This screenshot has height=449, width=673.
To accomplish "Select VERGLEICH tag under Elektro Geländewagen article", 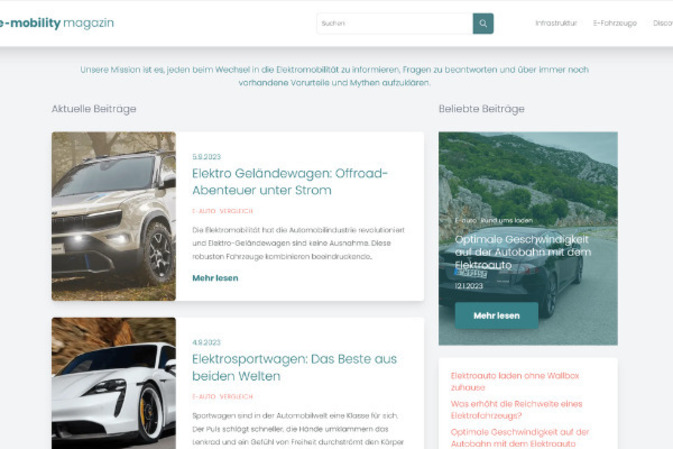I will (236, 211).
